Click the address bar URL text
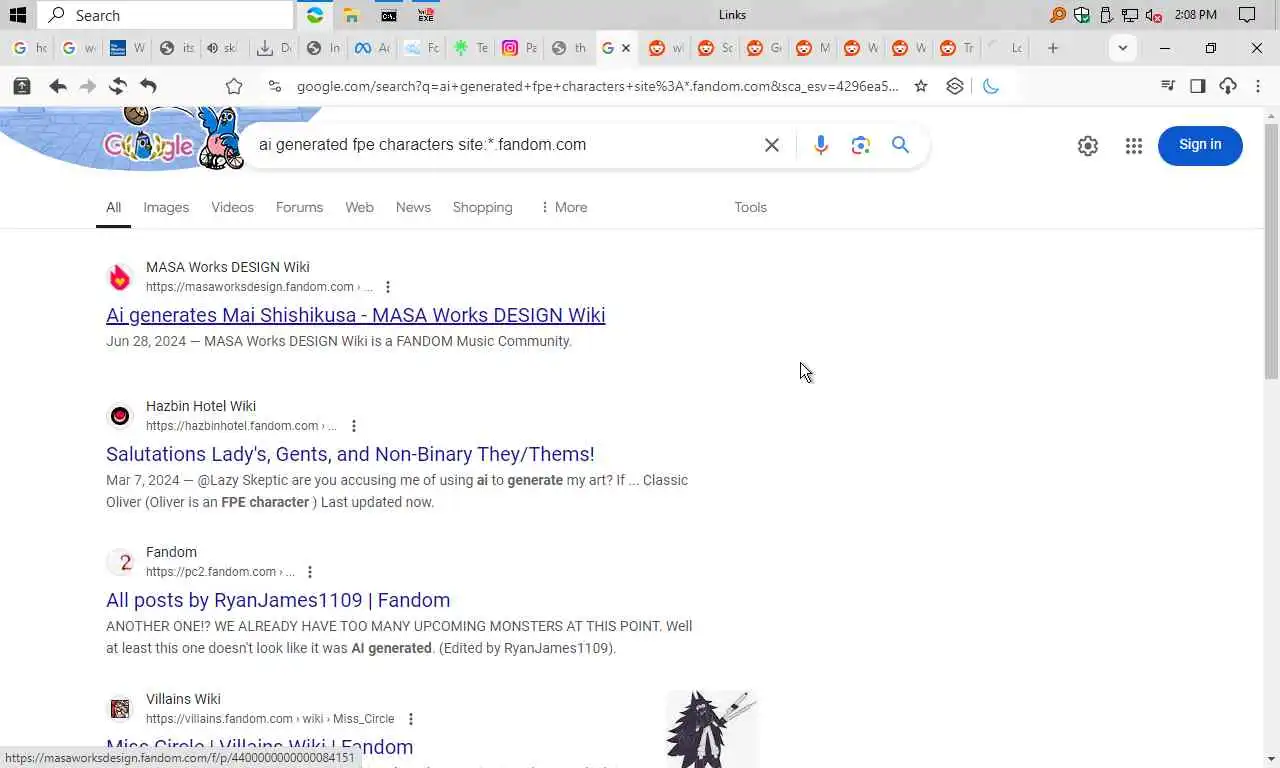 (597, 86)
